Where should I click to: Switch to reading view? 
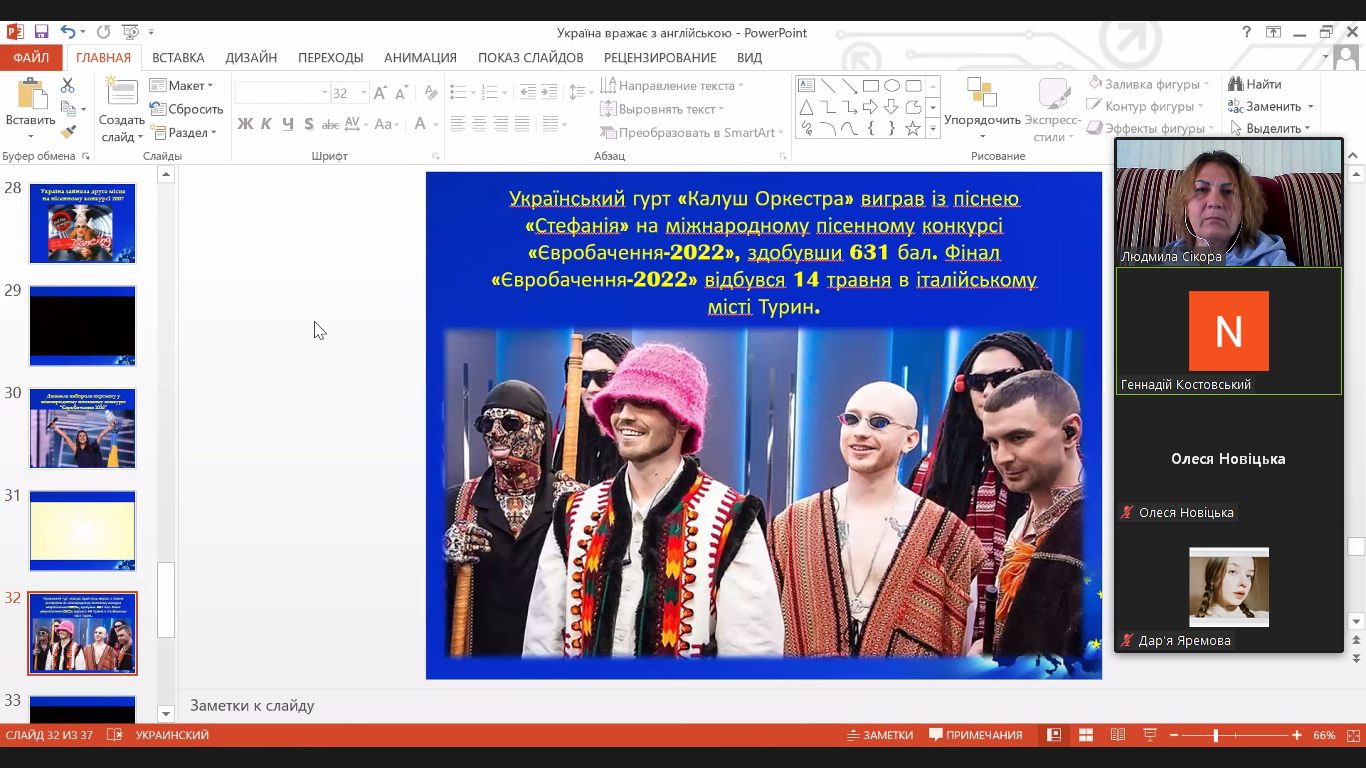pos(1118,735)
